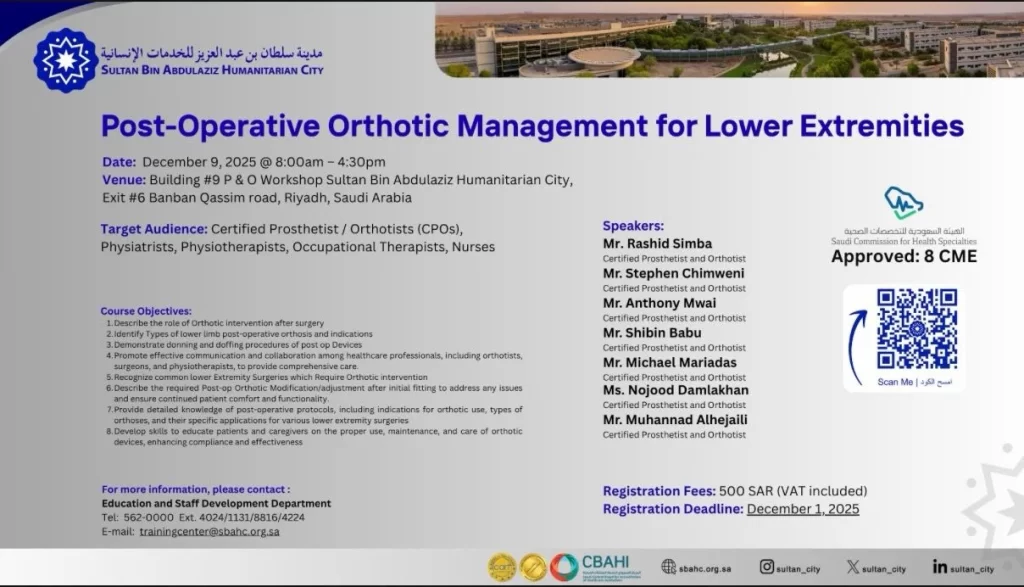
Task: Click the Course Objectives heading
Action: pos(145,311)
